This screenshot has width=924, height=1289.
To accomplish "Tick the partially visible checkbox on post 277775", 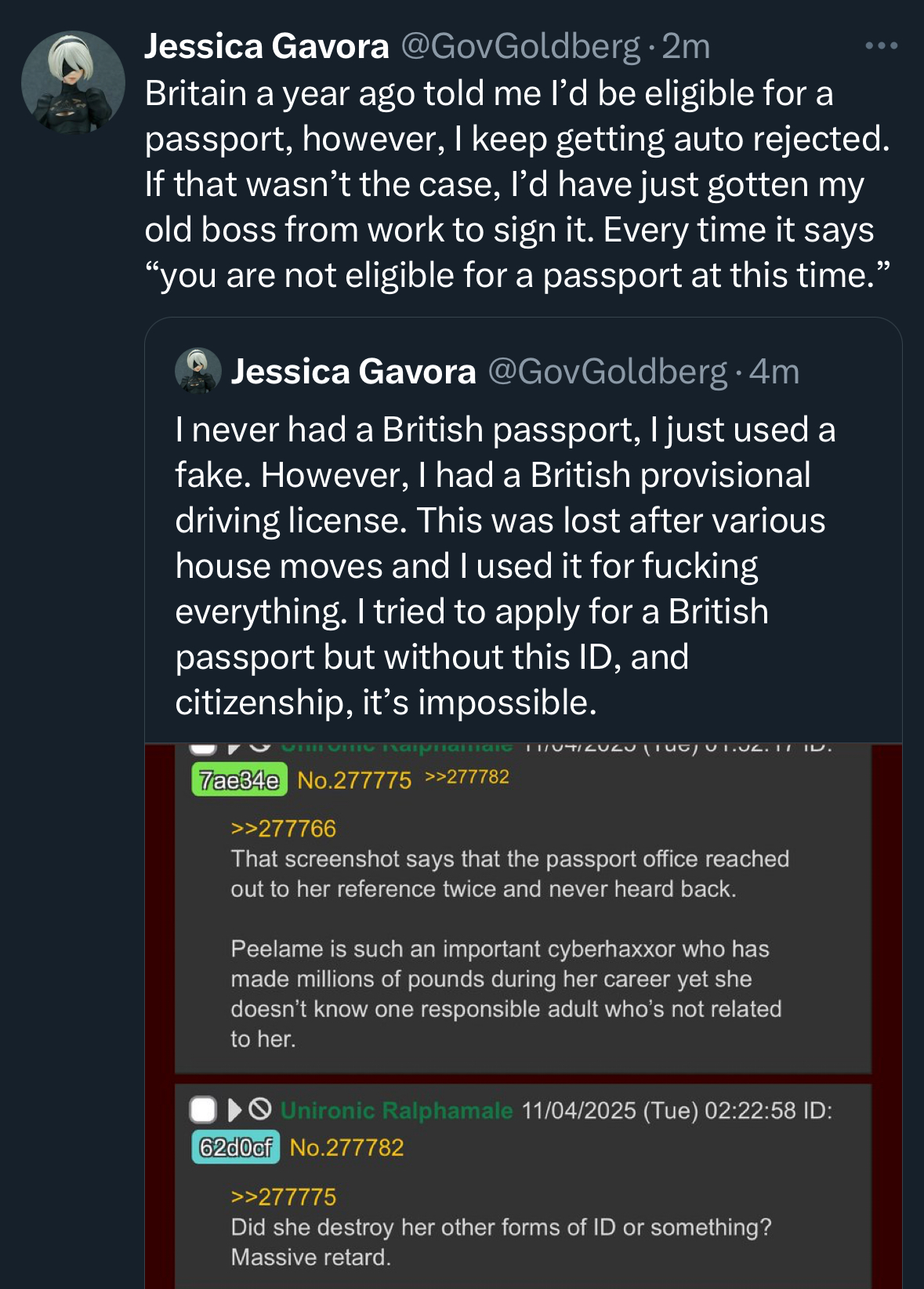I will 204,747.
